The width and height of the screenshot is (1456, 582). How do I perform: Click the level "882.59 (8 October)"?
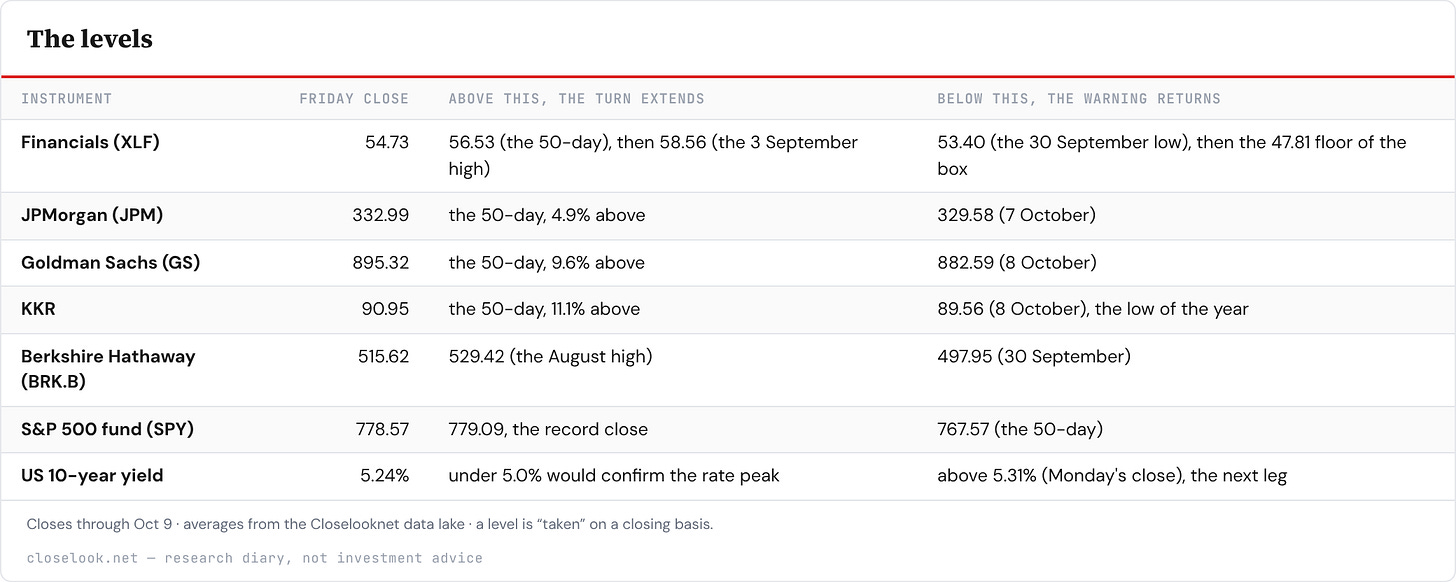[x=1017, y=262]
